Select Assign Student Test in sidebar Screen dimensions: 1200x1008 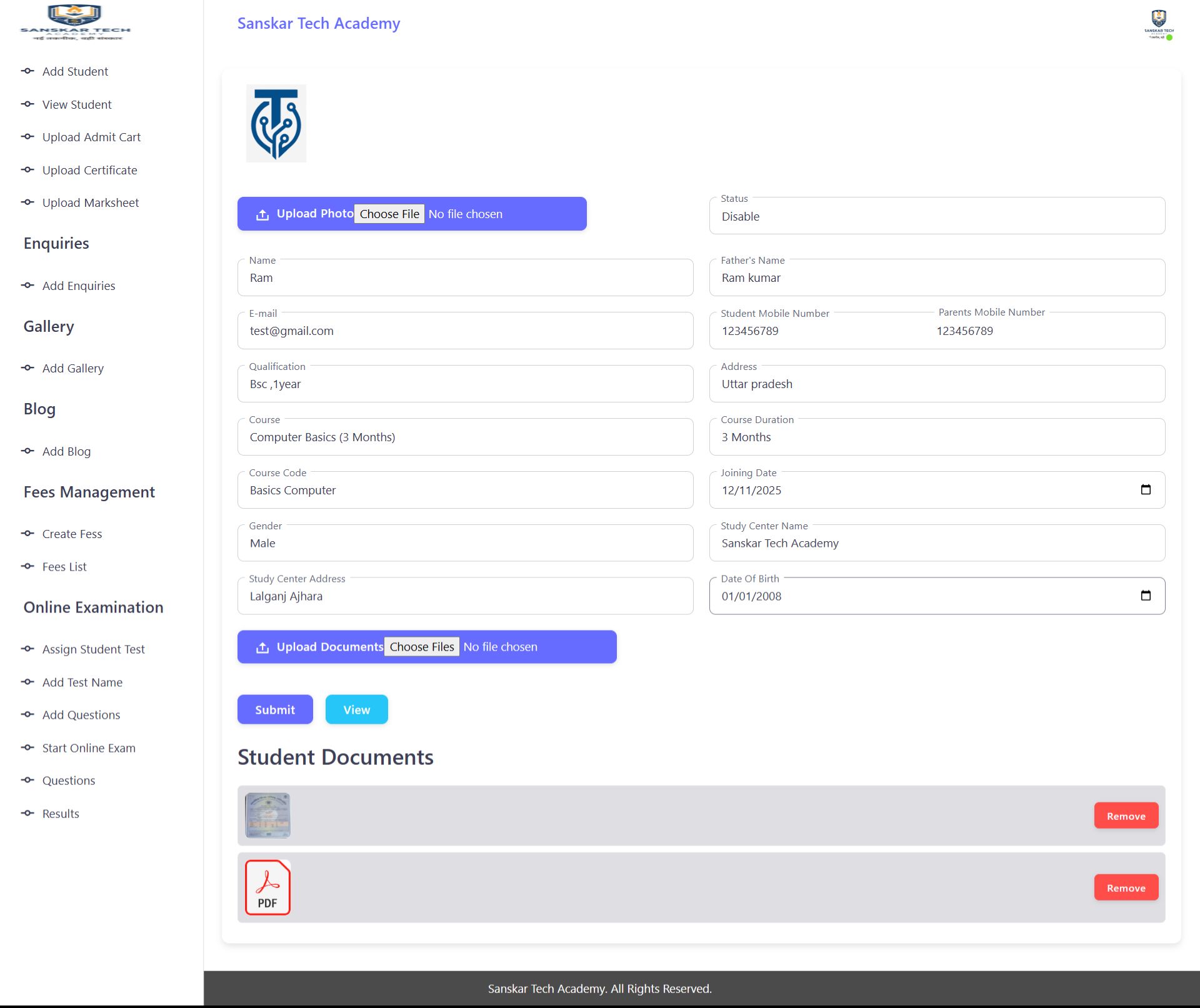pyautogui.click(x=93, y=649)
